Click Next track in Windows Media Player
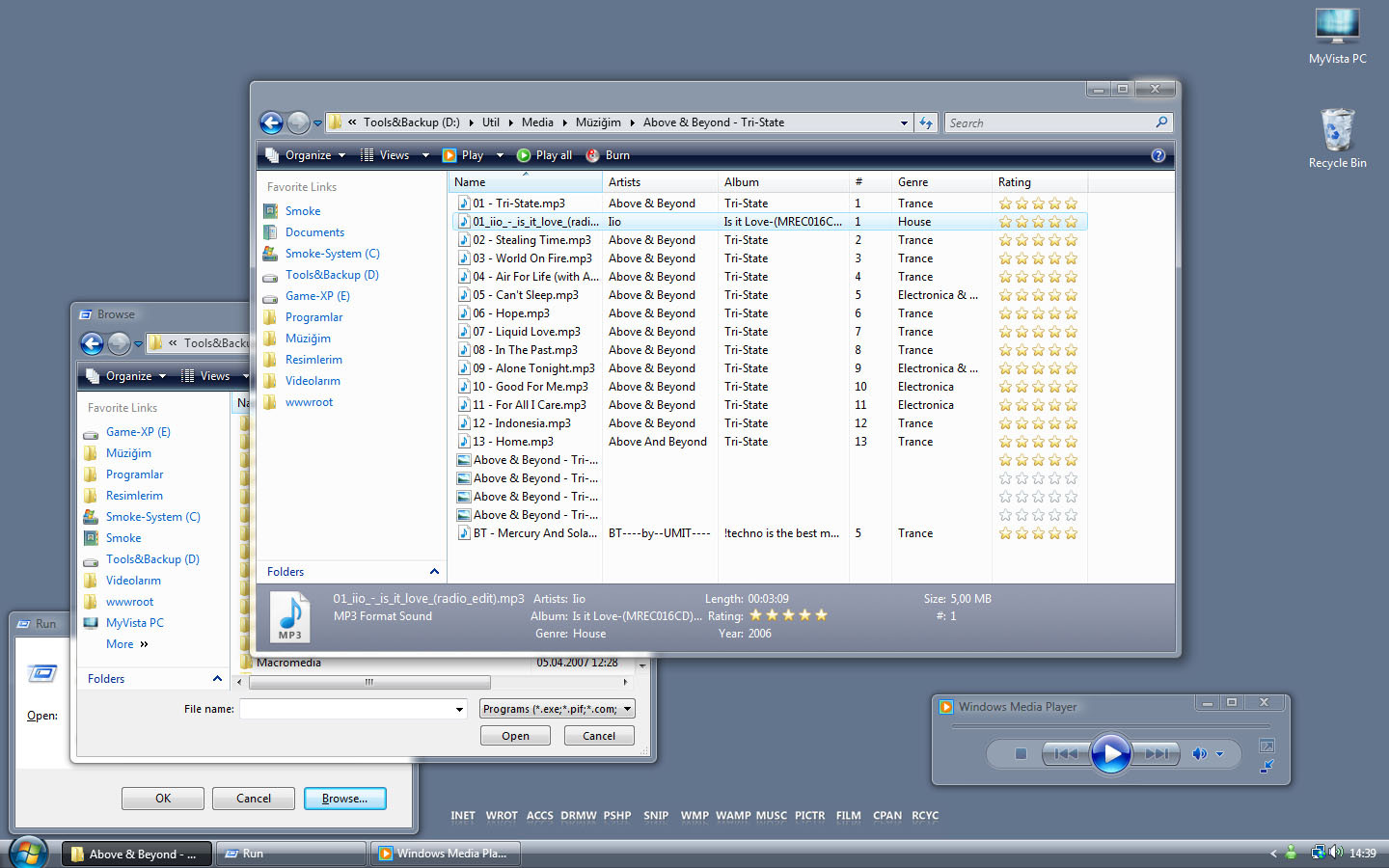 pos(1156,754)
